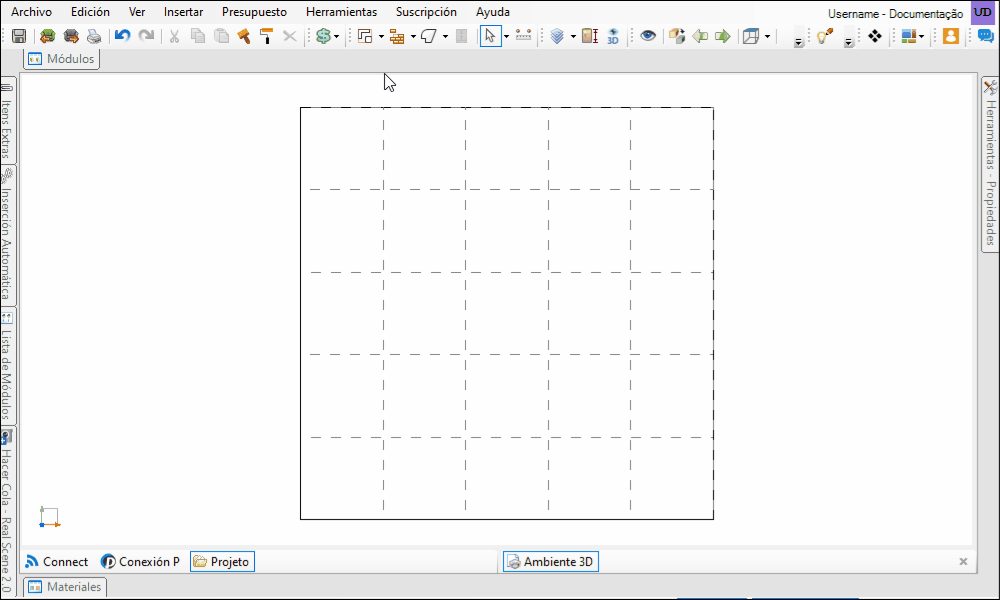Click the wireframe cube view icon
The image size is (1000, 600).
click(x=751, y=36)
